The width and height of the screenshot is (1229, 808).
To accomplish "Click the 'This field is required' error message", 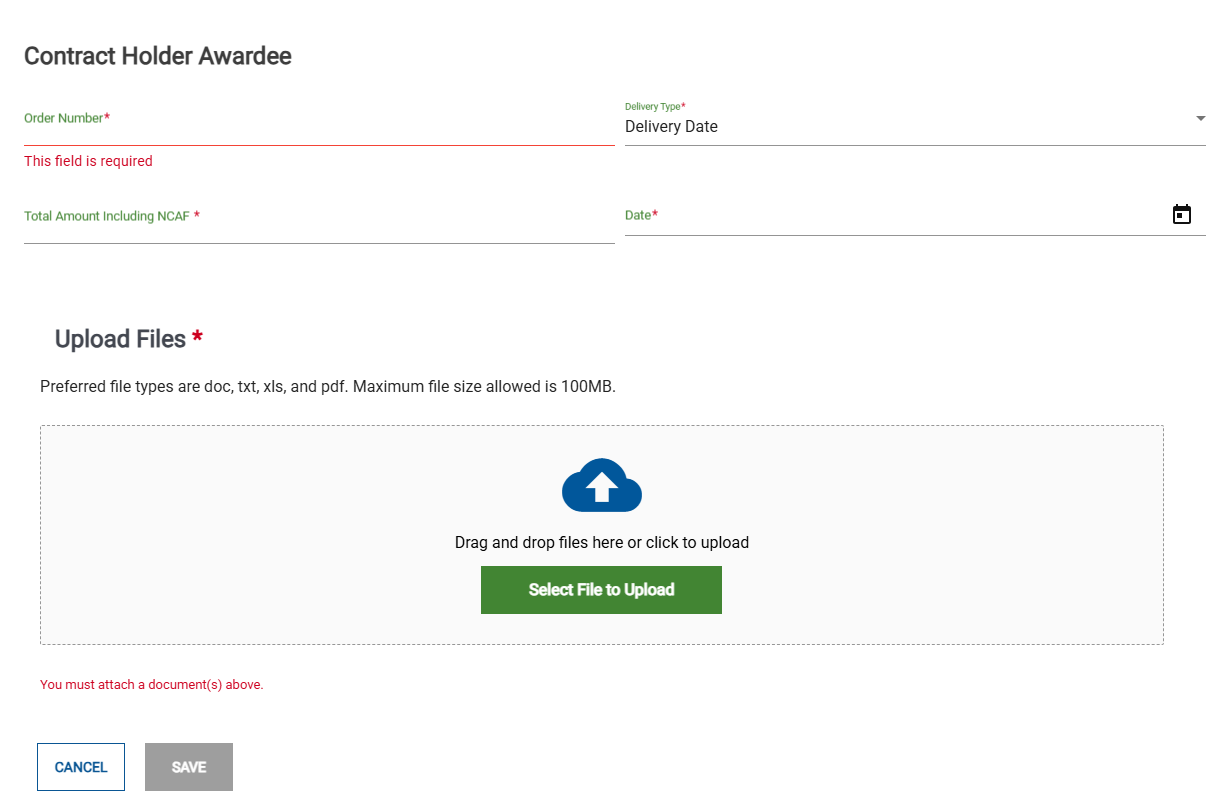I will pos(88,161).
